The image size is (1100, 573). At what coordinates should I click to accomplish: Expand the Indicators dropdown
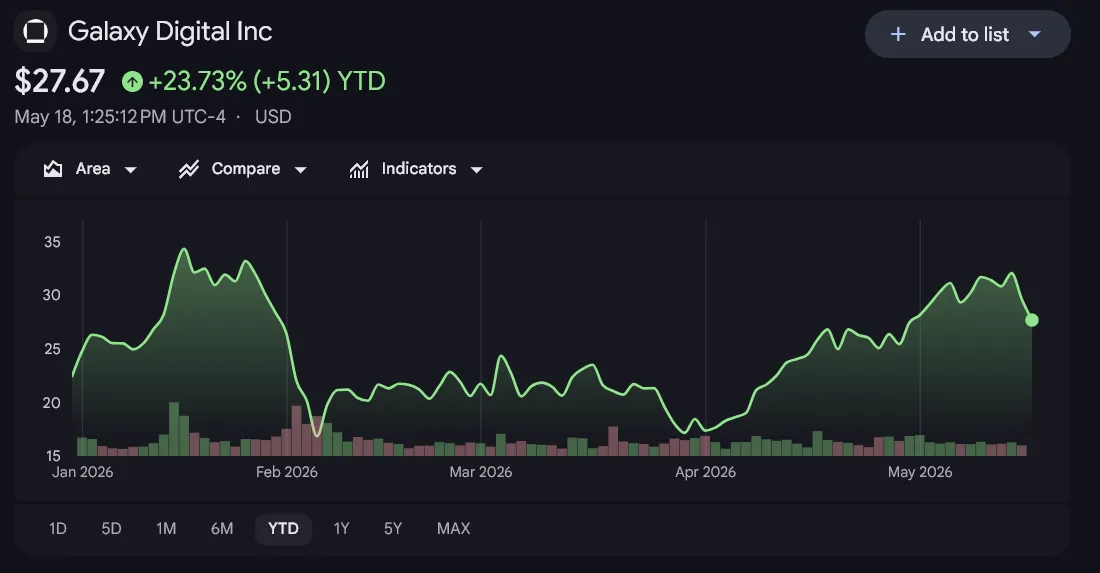click(x=476, y=170)
